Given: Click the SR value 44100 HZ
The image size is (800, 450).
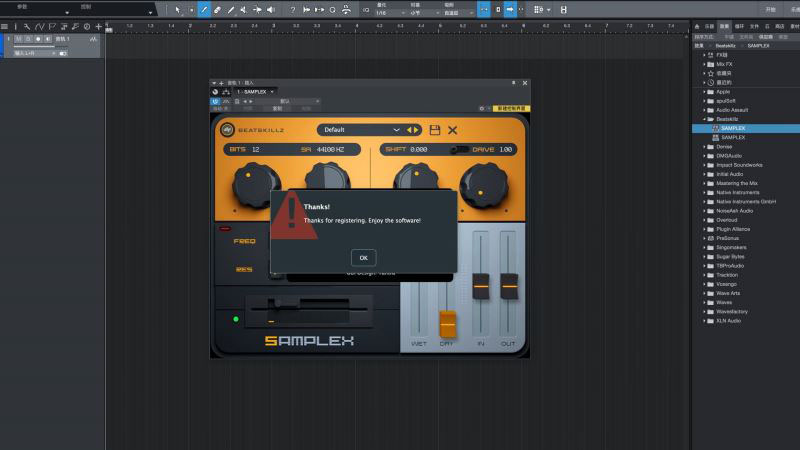Looking at the screenshot, I should click(330, 149).
